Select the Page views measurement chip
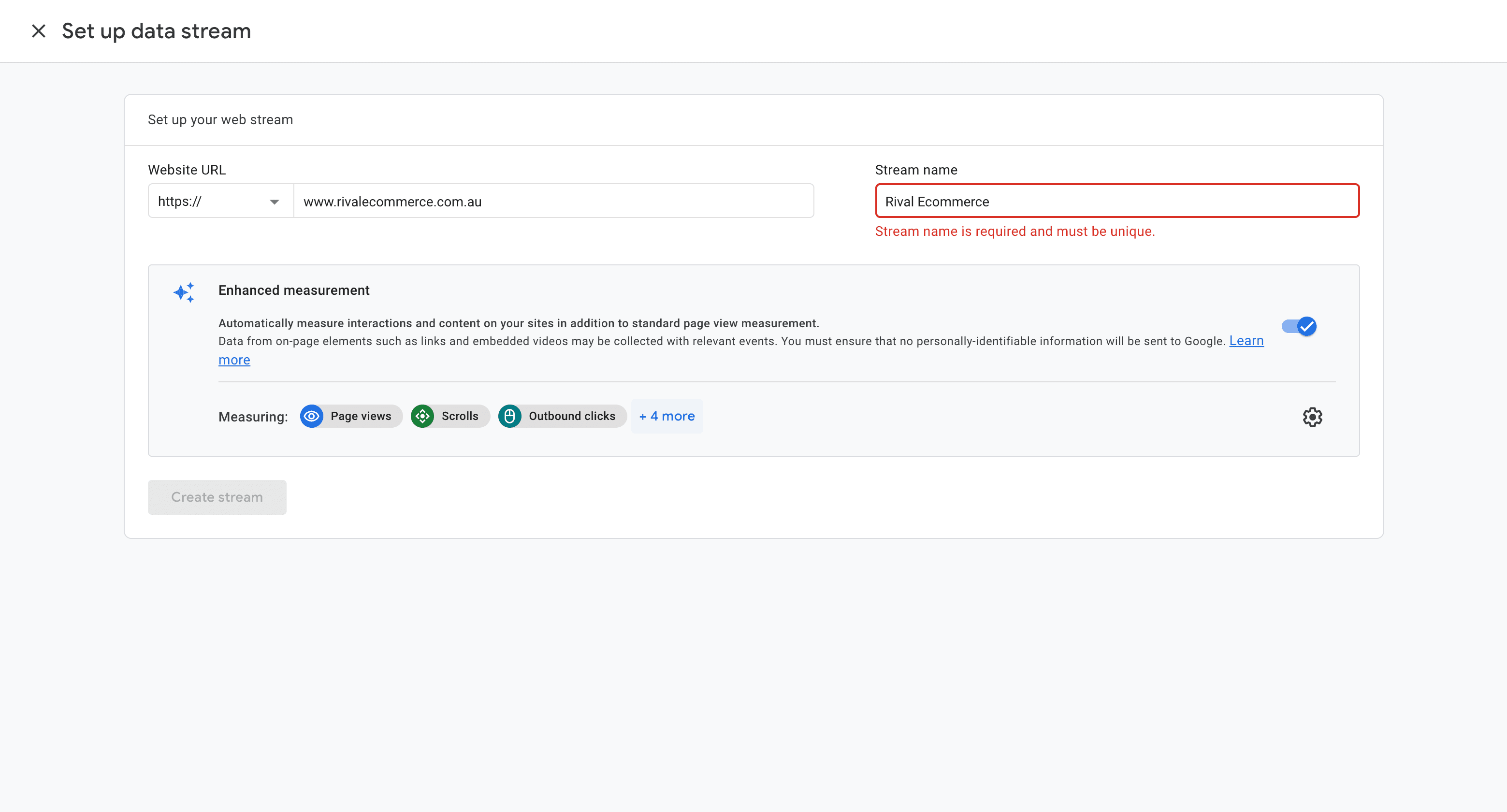Viewport: 1507px width, 812px height. 350,416
